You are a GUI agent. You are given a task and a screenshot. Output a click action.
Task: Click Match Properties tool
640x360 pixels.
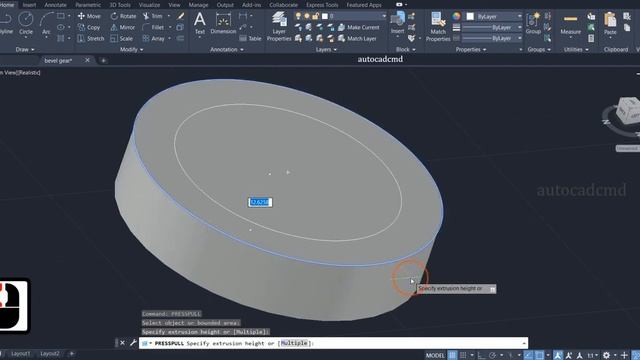[x=438, y=27]
